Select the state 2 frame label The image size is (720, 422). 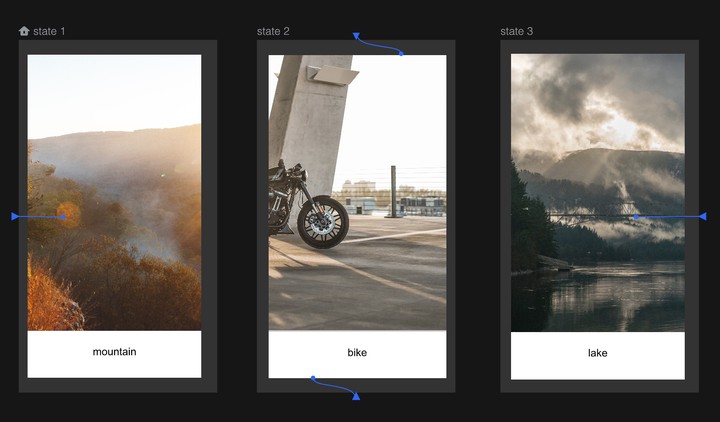(x=273, y=31)
